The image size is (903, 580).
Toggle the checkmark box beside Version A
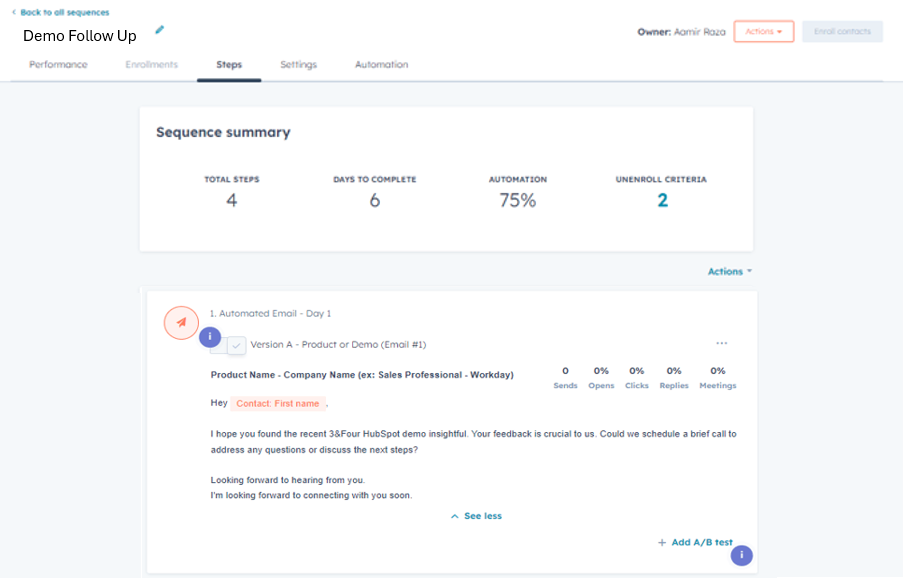point(237,346)
